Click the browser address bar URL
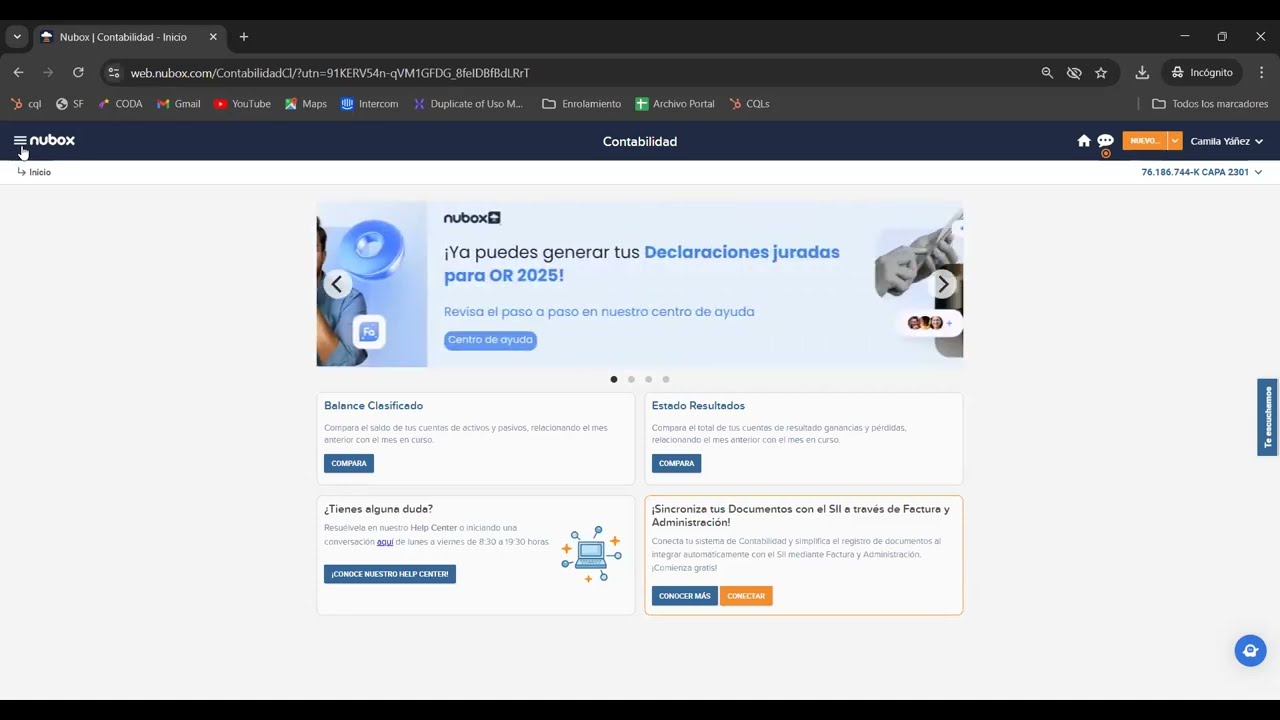 pyautogui.click(x=330, y=73)
